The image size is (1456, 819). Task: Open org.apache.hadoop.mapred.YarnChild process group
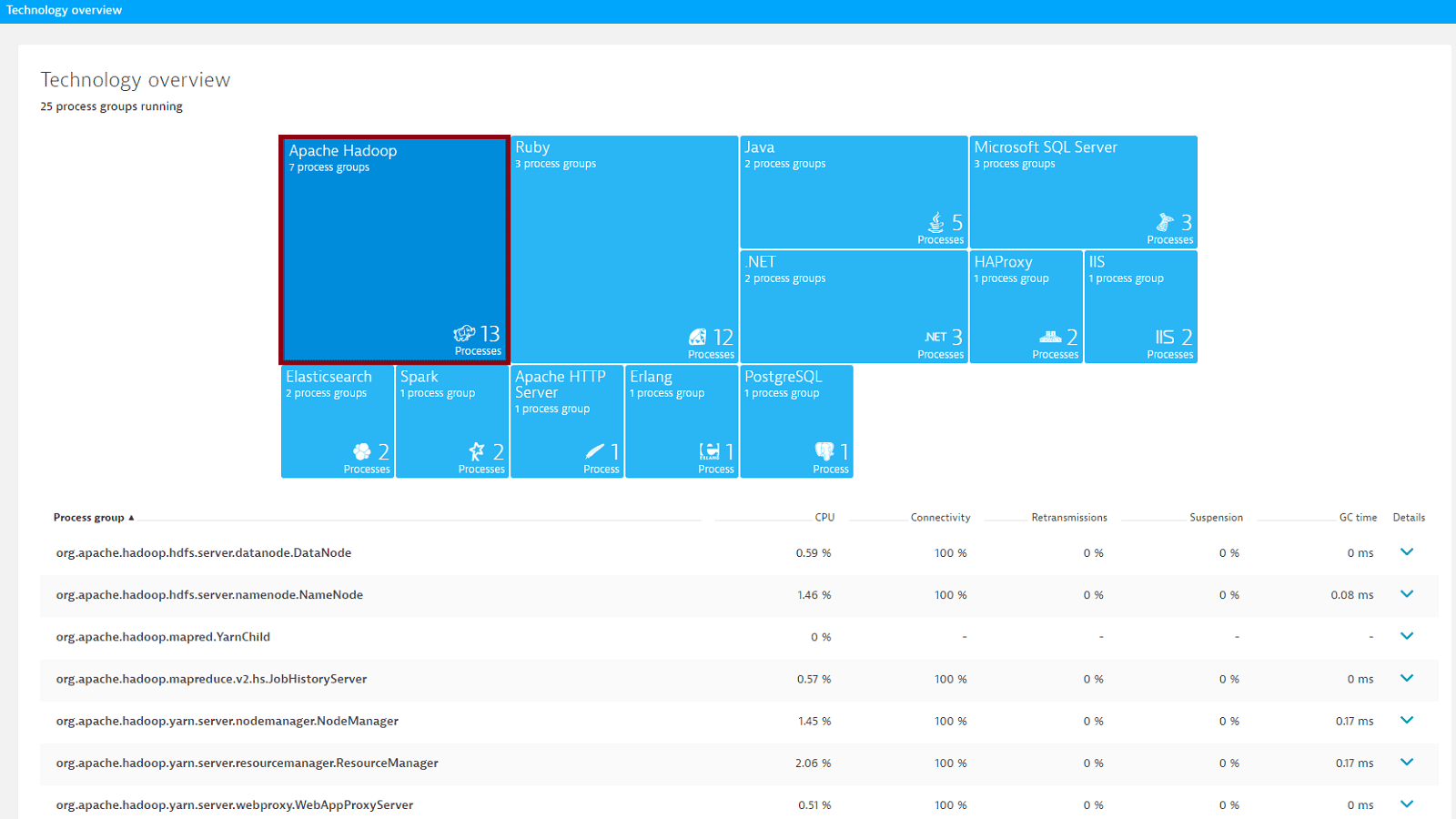coord(163,637)
